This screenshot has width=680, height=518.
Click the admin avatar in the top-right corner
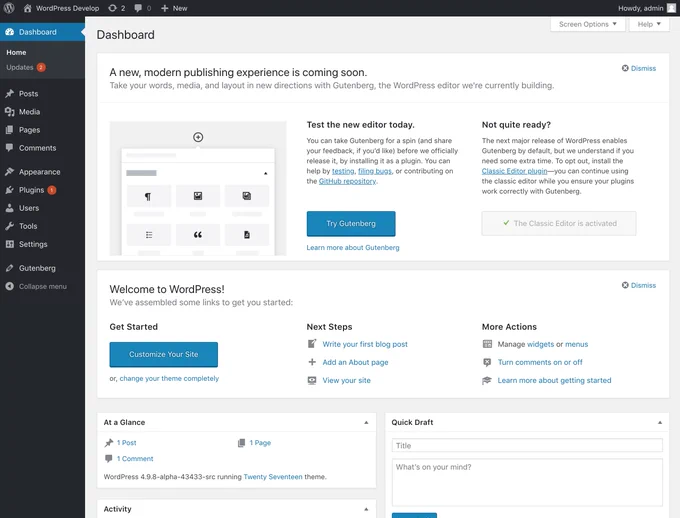671,8
